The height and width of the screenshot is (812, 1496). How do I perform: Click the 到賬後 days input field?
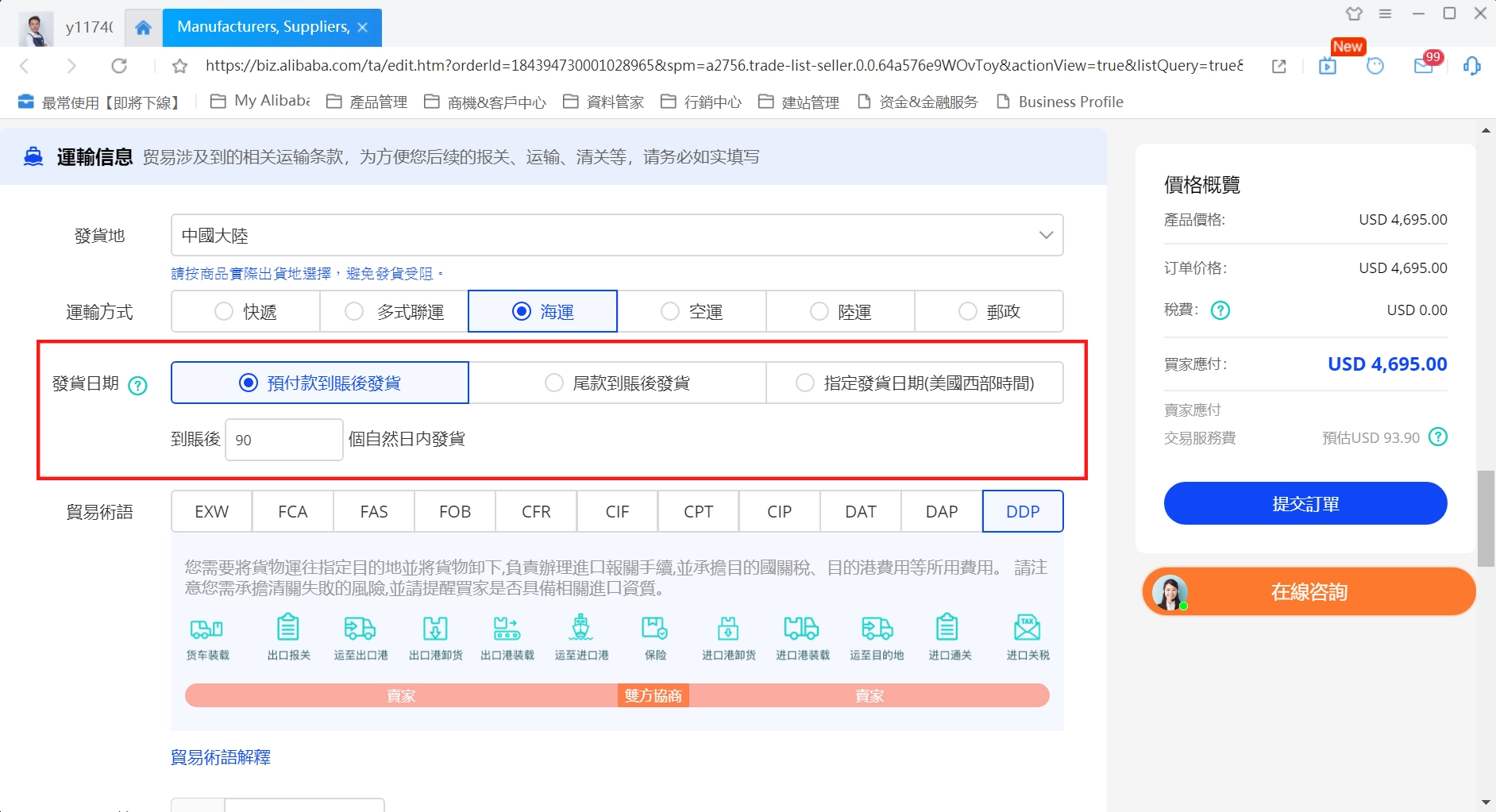[x=284, y=440]
